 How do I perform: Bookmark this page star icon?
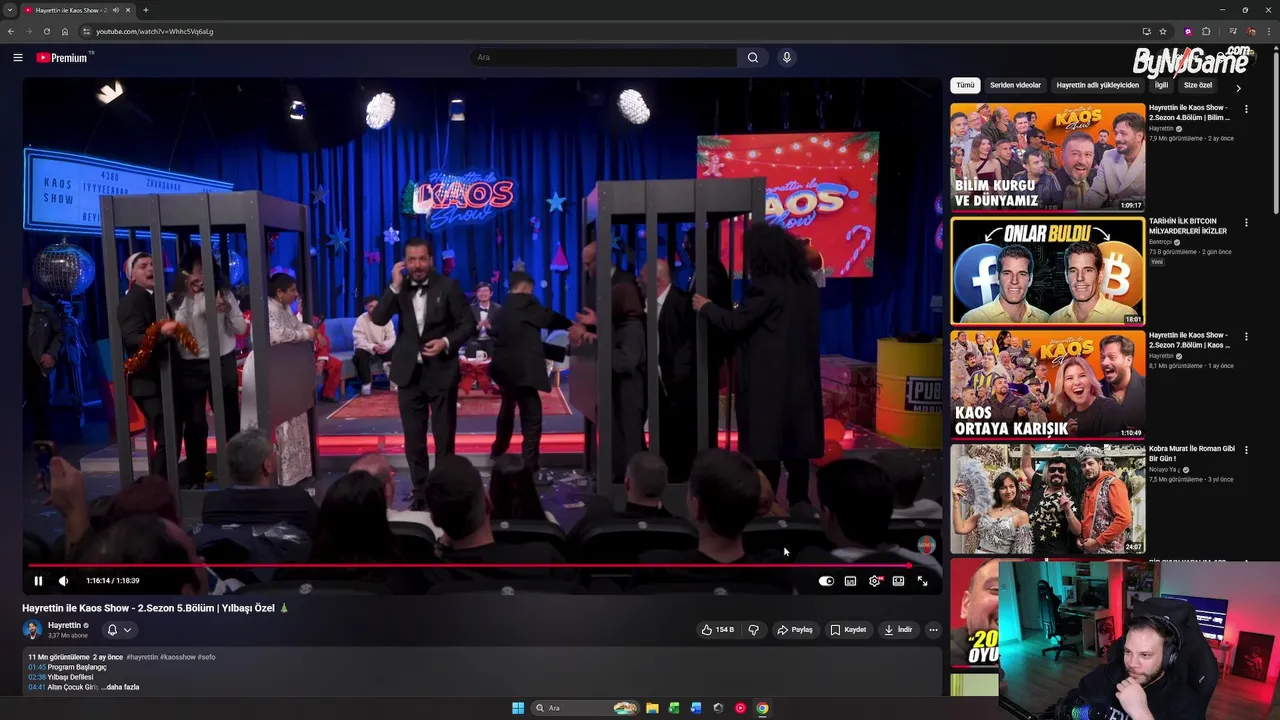click(x=1163, y=31)
